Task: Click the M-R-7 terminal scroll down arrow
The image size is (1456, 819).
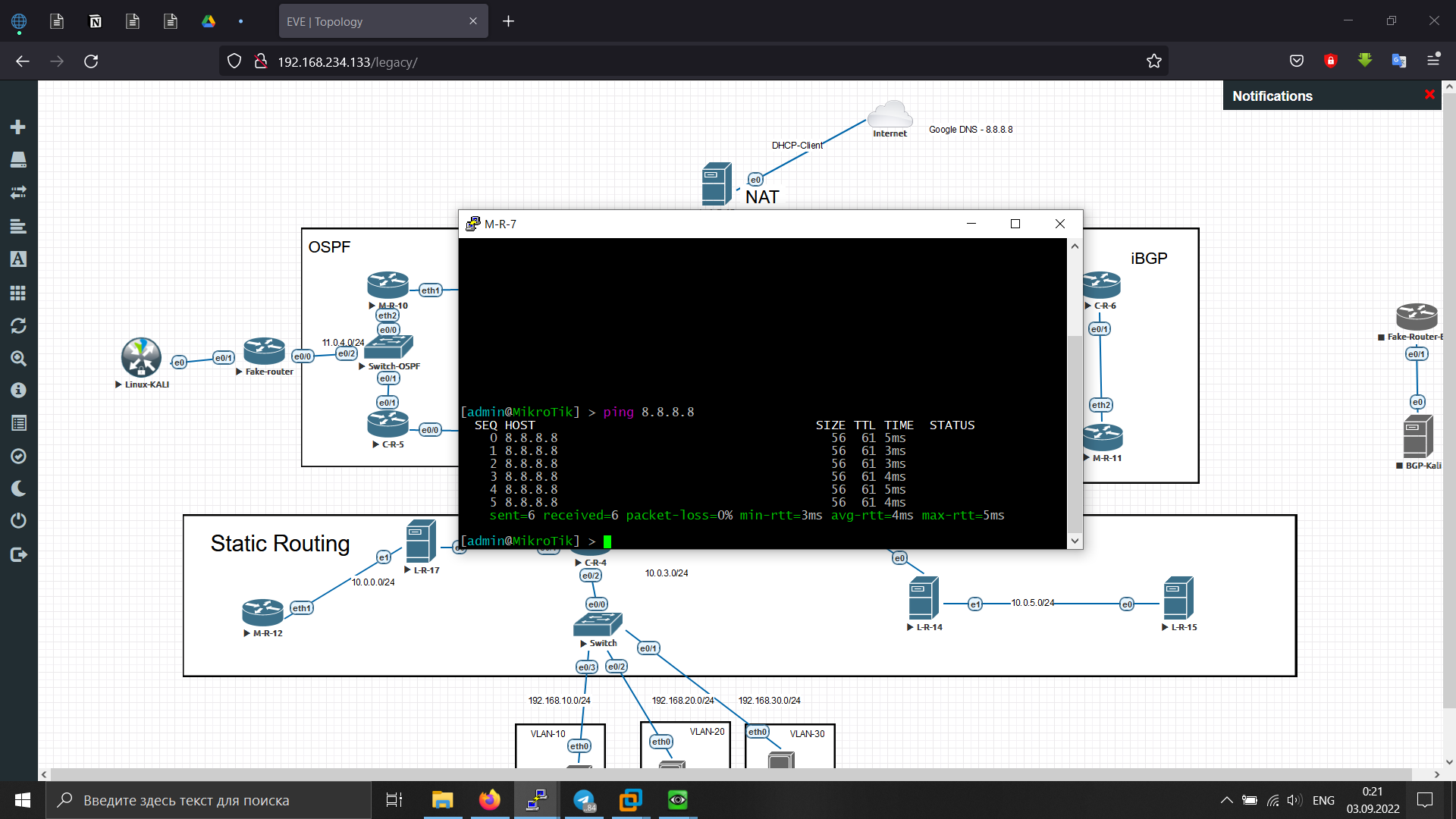Action: point(1075,541)
